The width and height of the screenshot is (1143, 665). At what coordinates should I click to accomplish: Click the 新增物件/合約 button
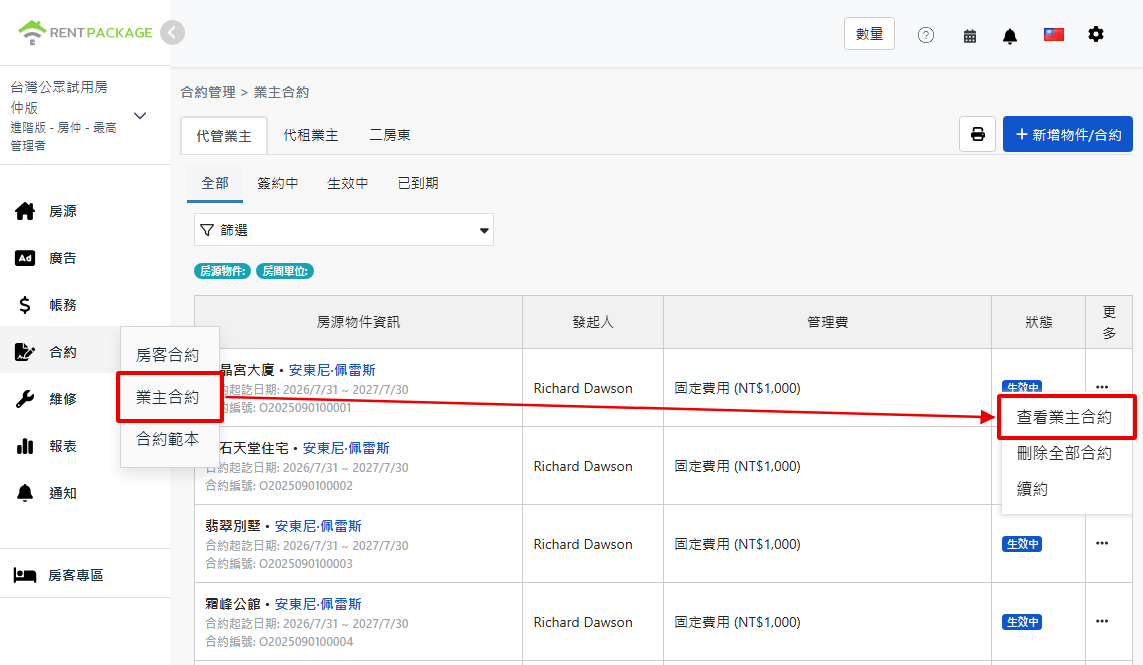[x=1067, y=134]
